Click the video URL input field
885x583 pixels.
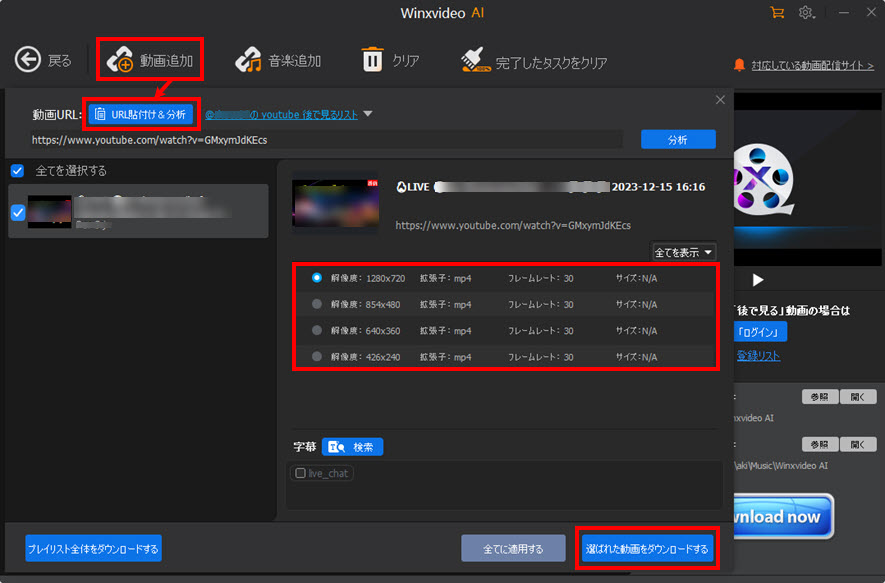[326, 140]
